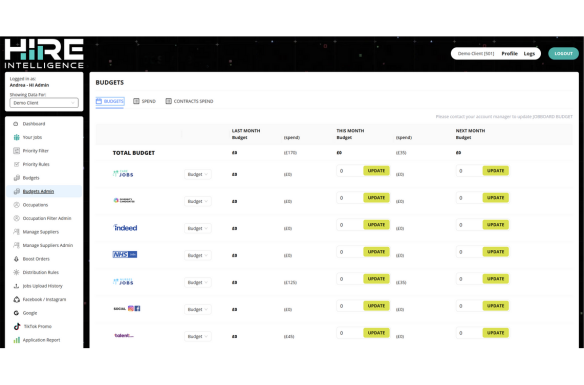
Task: Select the Priority Filter icon
Action: (16, 151)
